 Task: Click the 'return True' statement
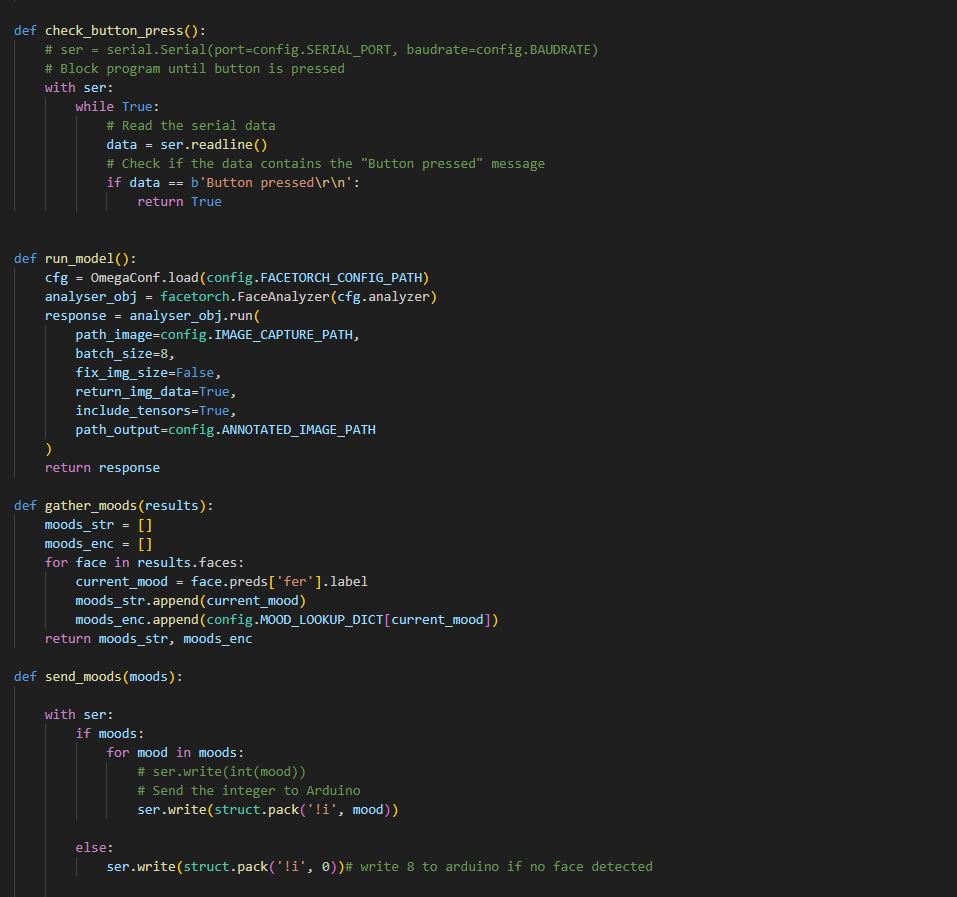point(179,201)
